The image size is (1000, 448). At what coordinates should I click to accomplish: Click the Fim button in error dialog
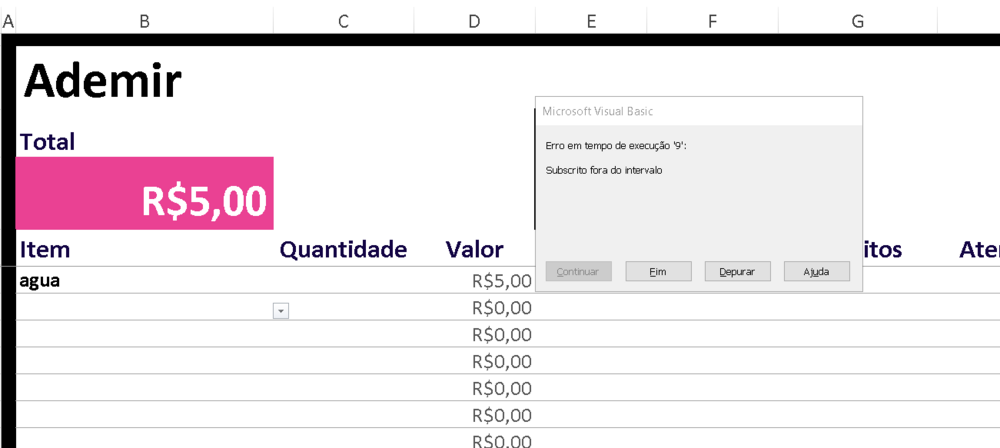coord(658,271)
